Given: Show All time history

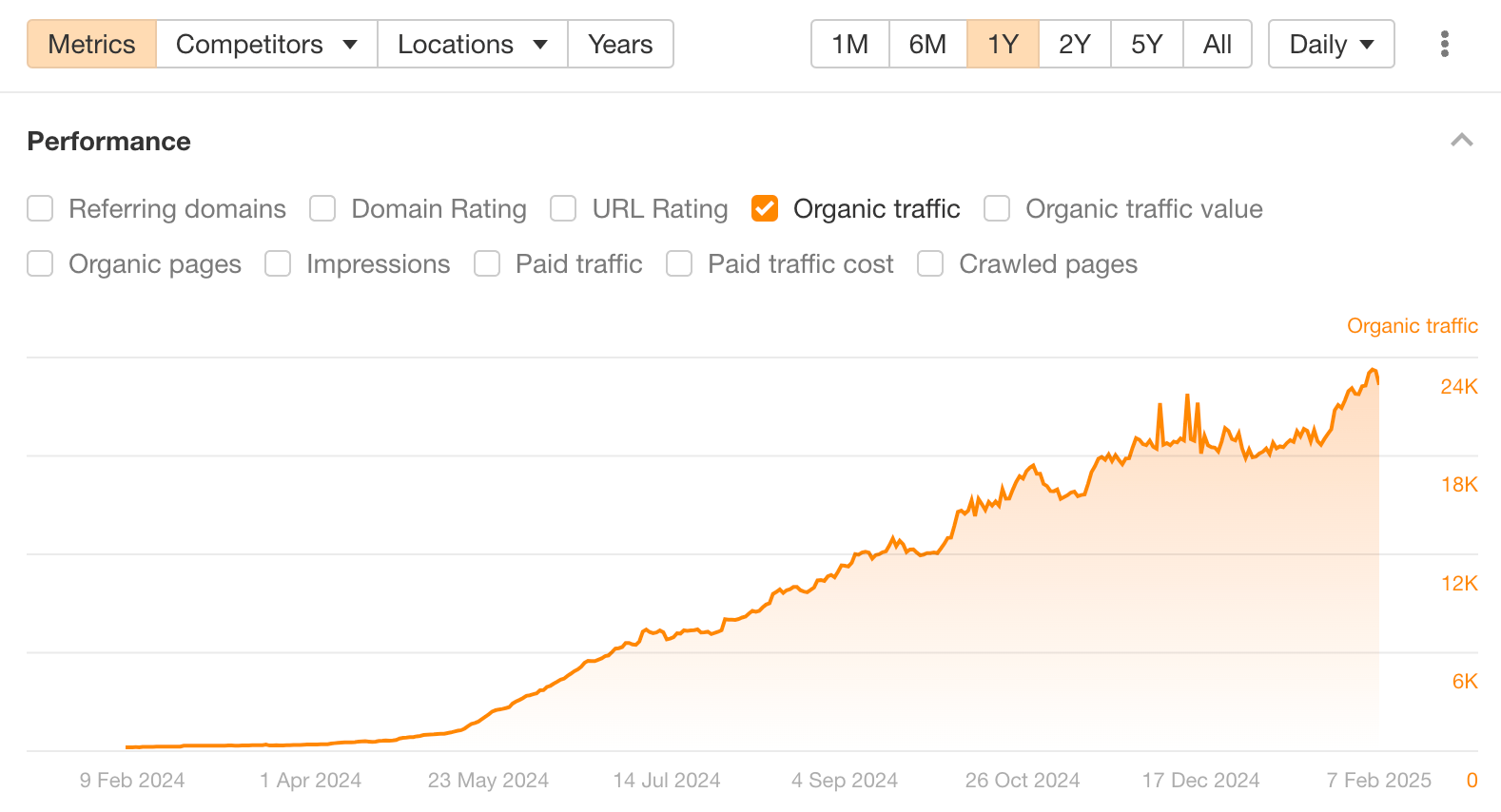Looking at the screenshot, I should click(x=1217, y=44).
